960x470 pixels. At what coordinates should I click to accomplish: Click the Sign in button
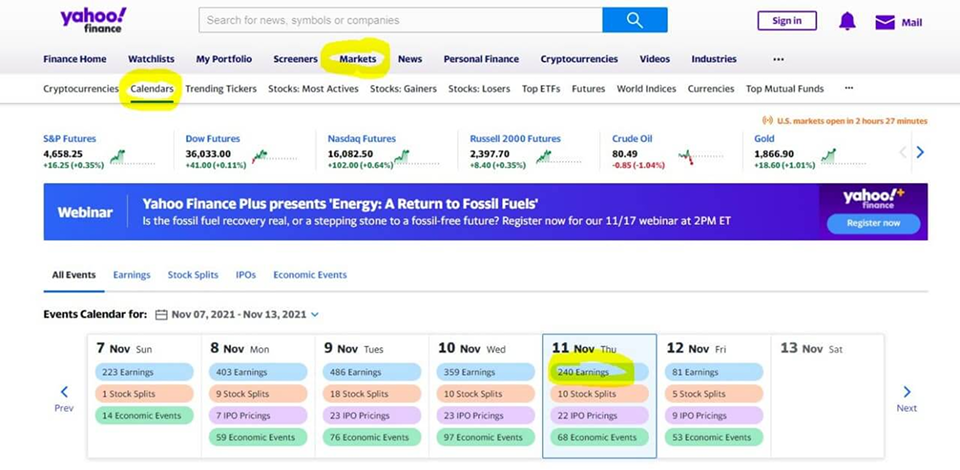[x=786, y=21]
